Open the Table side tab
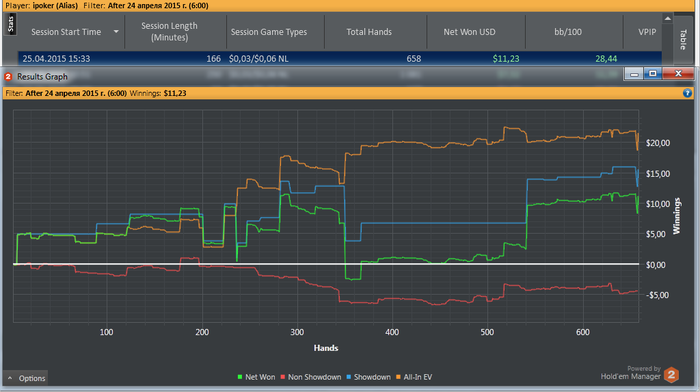 tap(683, 39)
